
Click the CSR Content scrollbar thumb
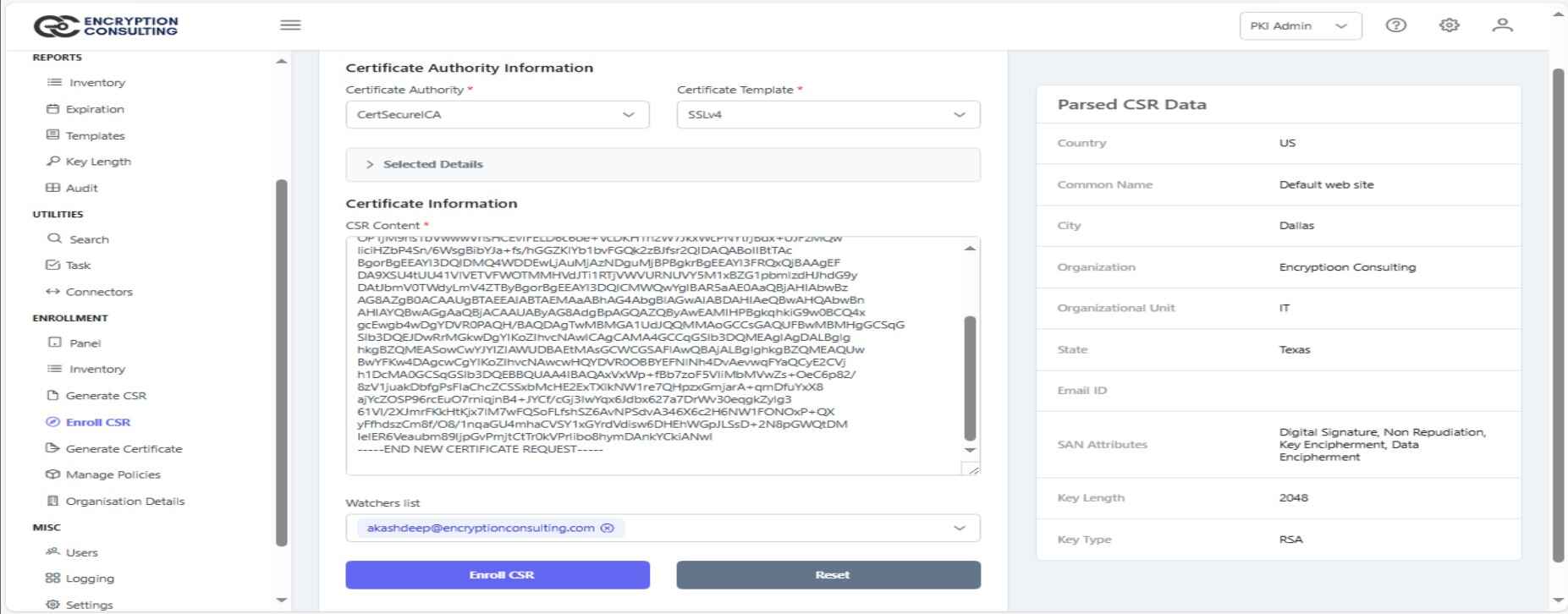tap(970, 378)
